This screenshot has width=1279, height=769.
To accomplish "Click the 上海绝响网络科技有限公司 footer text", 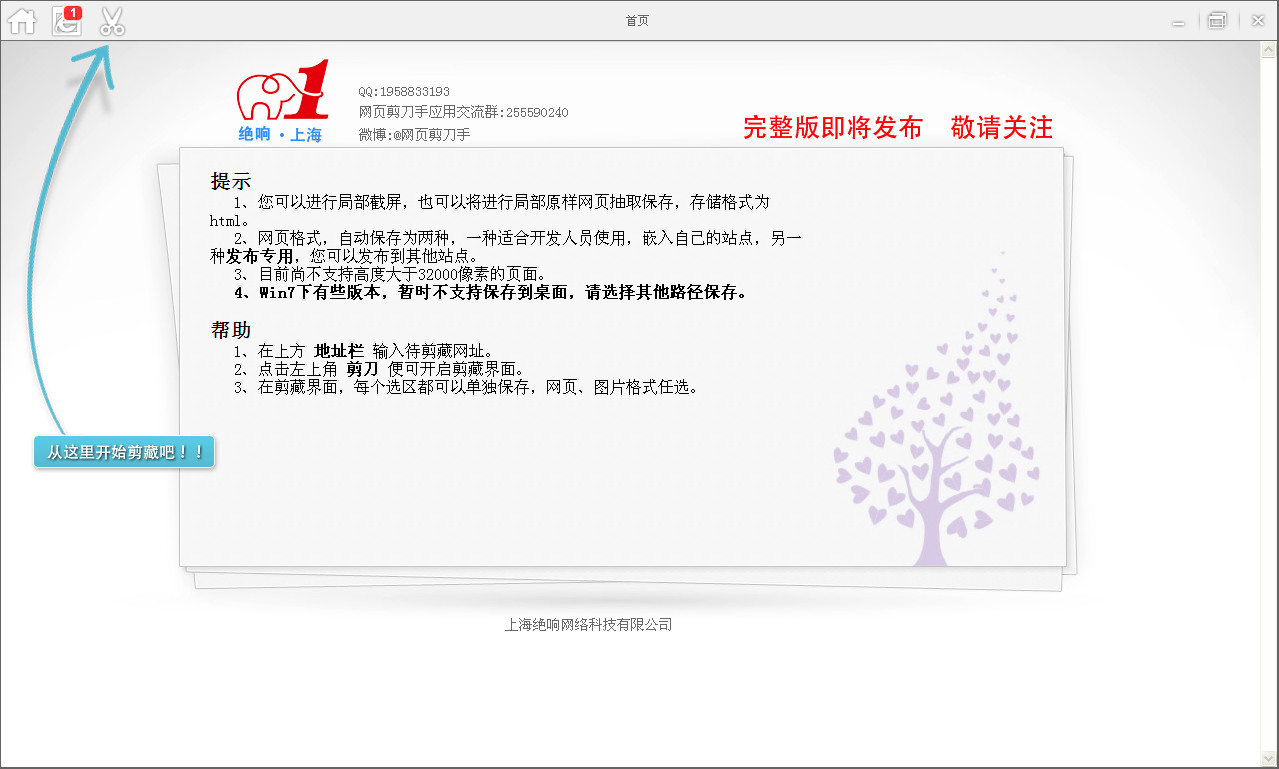I will point(588,625).
